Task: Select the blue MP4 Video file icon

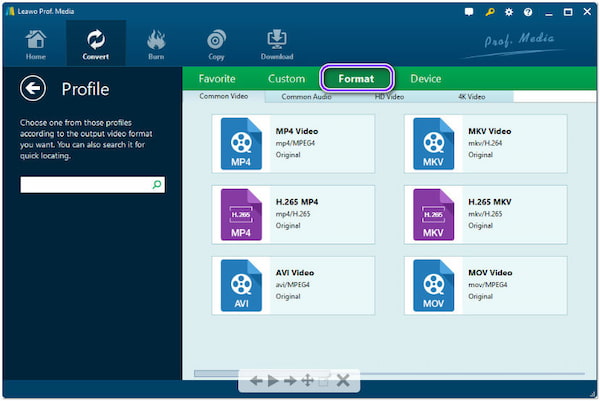Action: pos(241,143)
